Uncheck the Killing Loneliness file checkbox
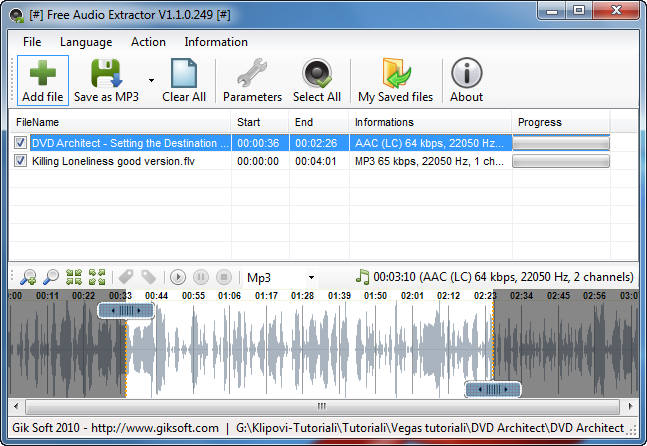 click(20, 160)
